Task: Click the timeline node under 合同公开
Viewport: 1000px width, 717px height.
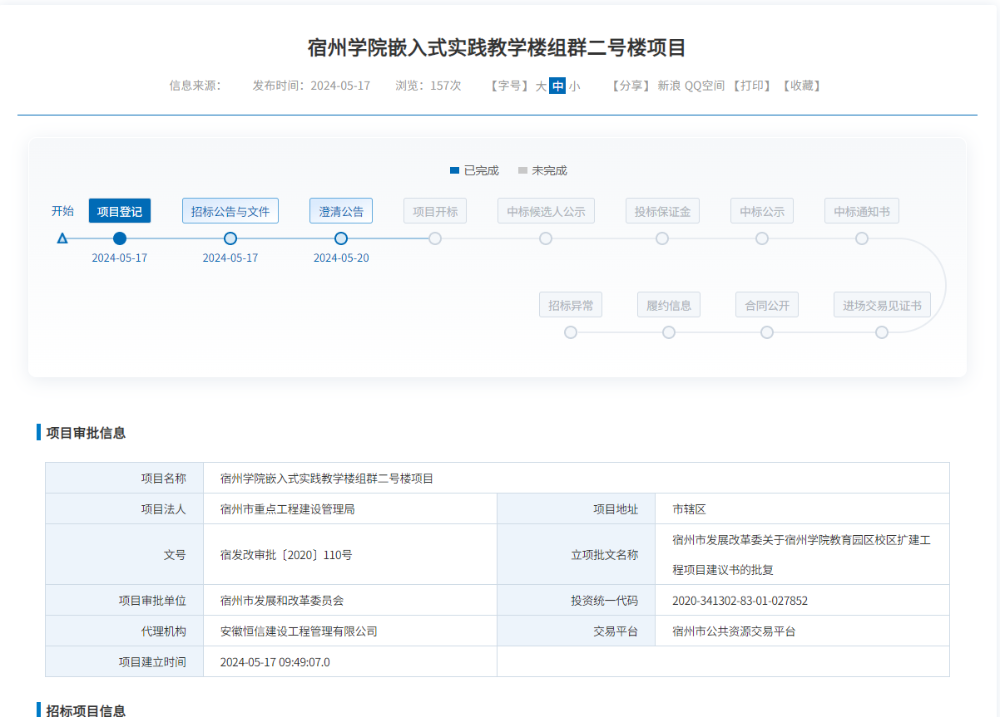Action: click(x=767, y=332)
